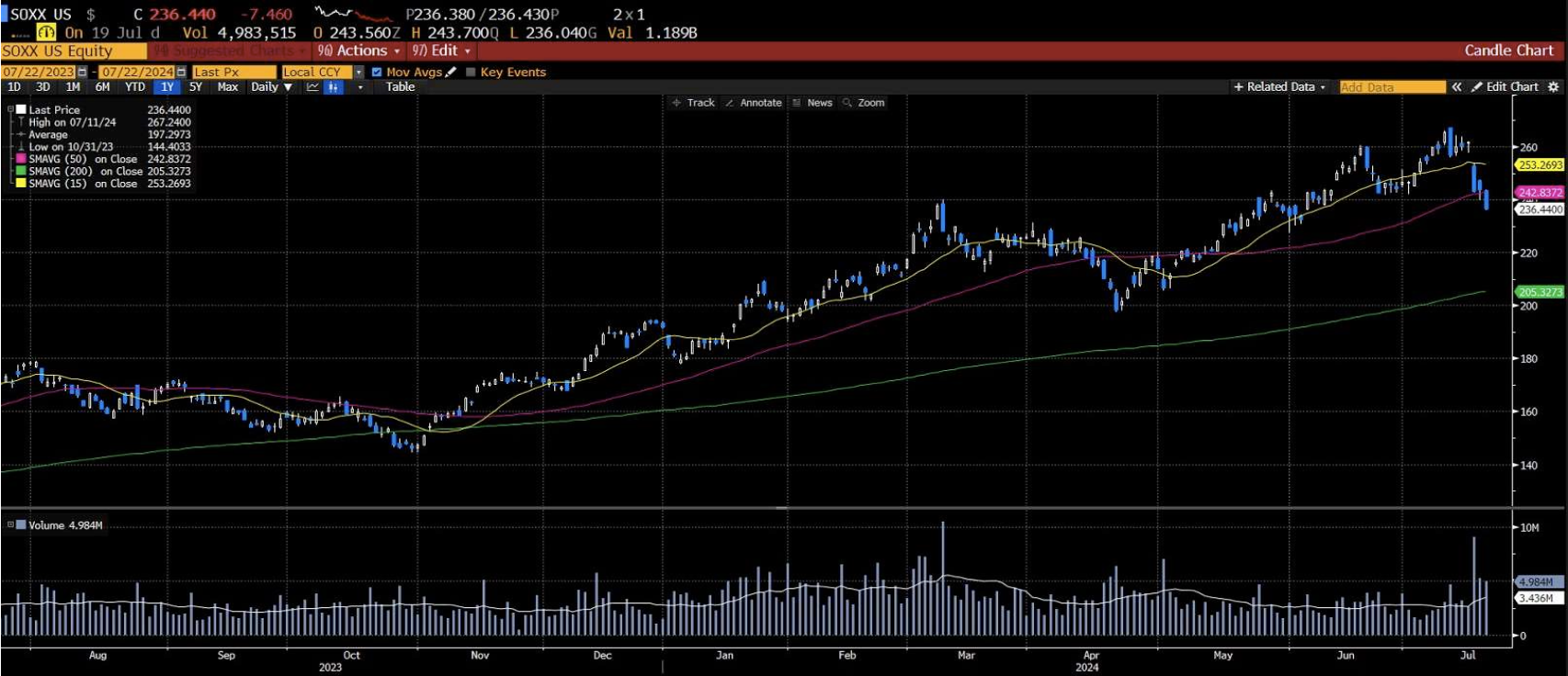This screenshot has height=676, width=1568.
Task: Toggle the Mov Avgs checkbox
Action: coord(377,72)
